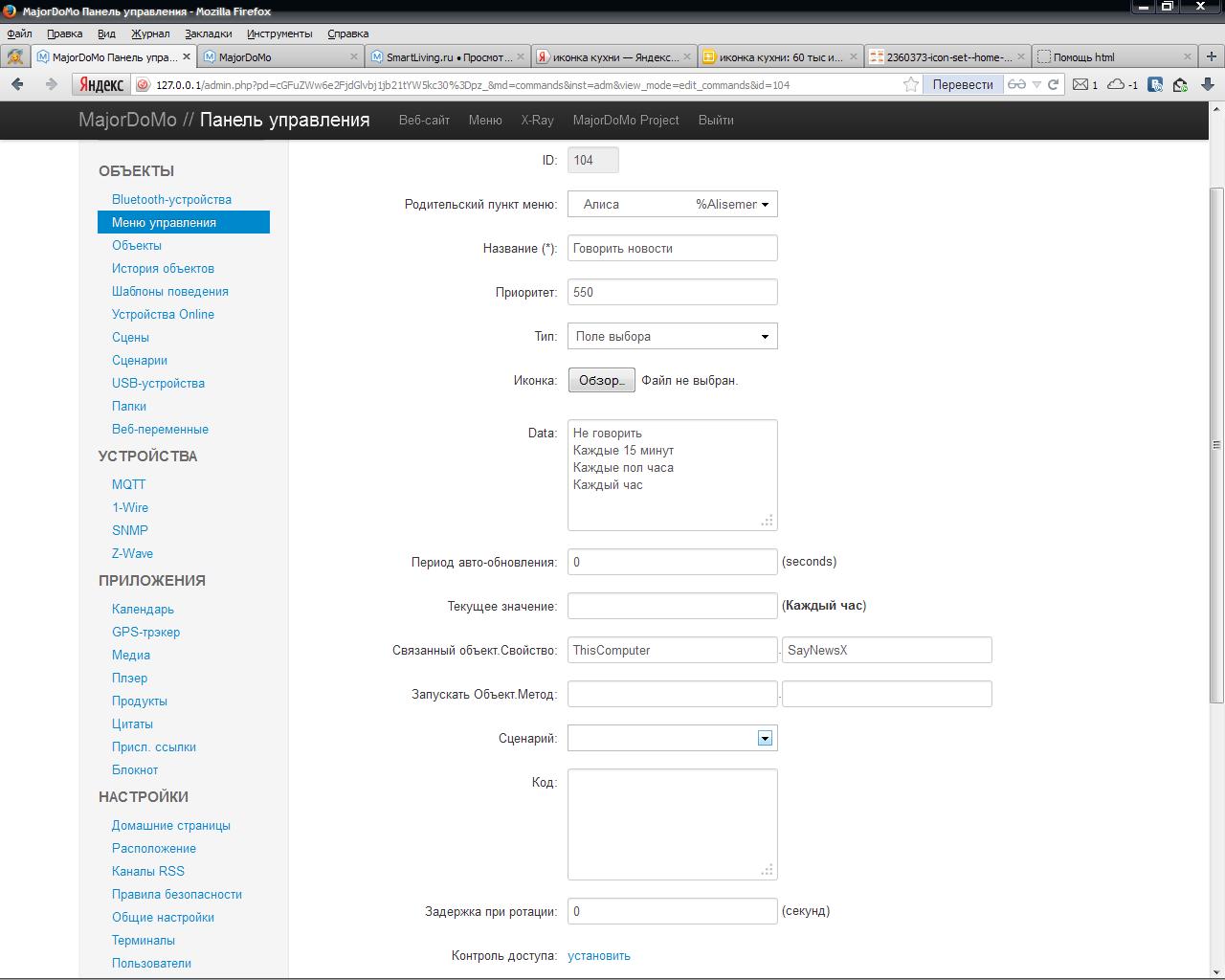
Task: Open the Тип dropdown showing Поле выбора
Action: tap(672, 336)
